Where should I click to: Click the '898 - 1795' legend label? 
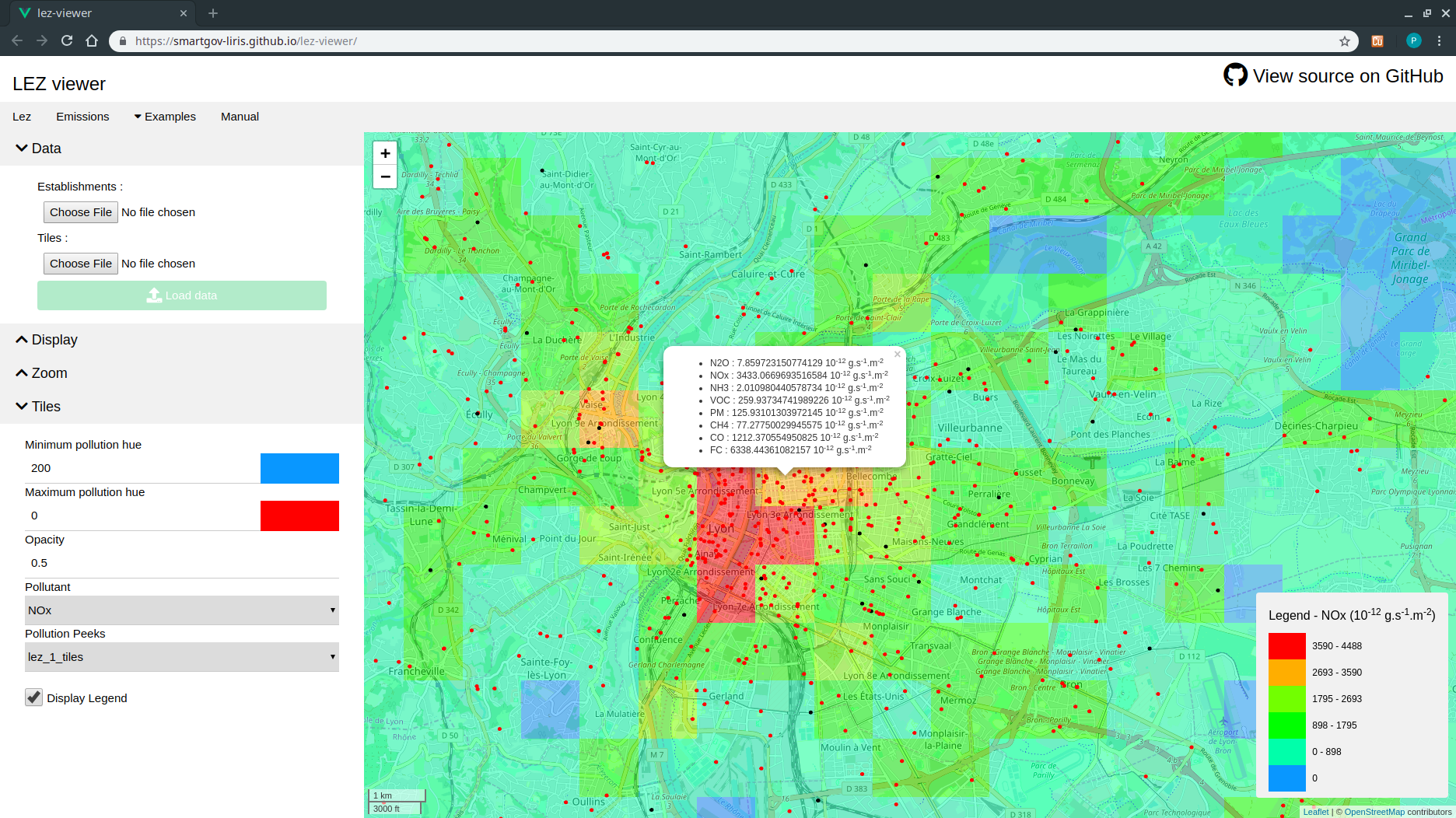point(1335,725)
